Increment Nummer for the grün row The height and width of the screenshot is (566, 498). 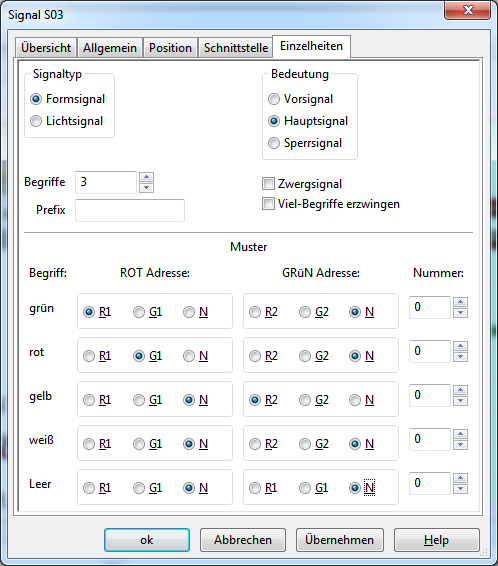(460, 302)
